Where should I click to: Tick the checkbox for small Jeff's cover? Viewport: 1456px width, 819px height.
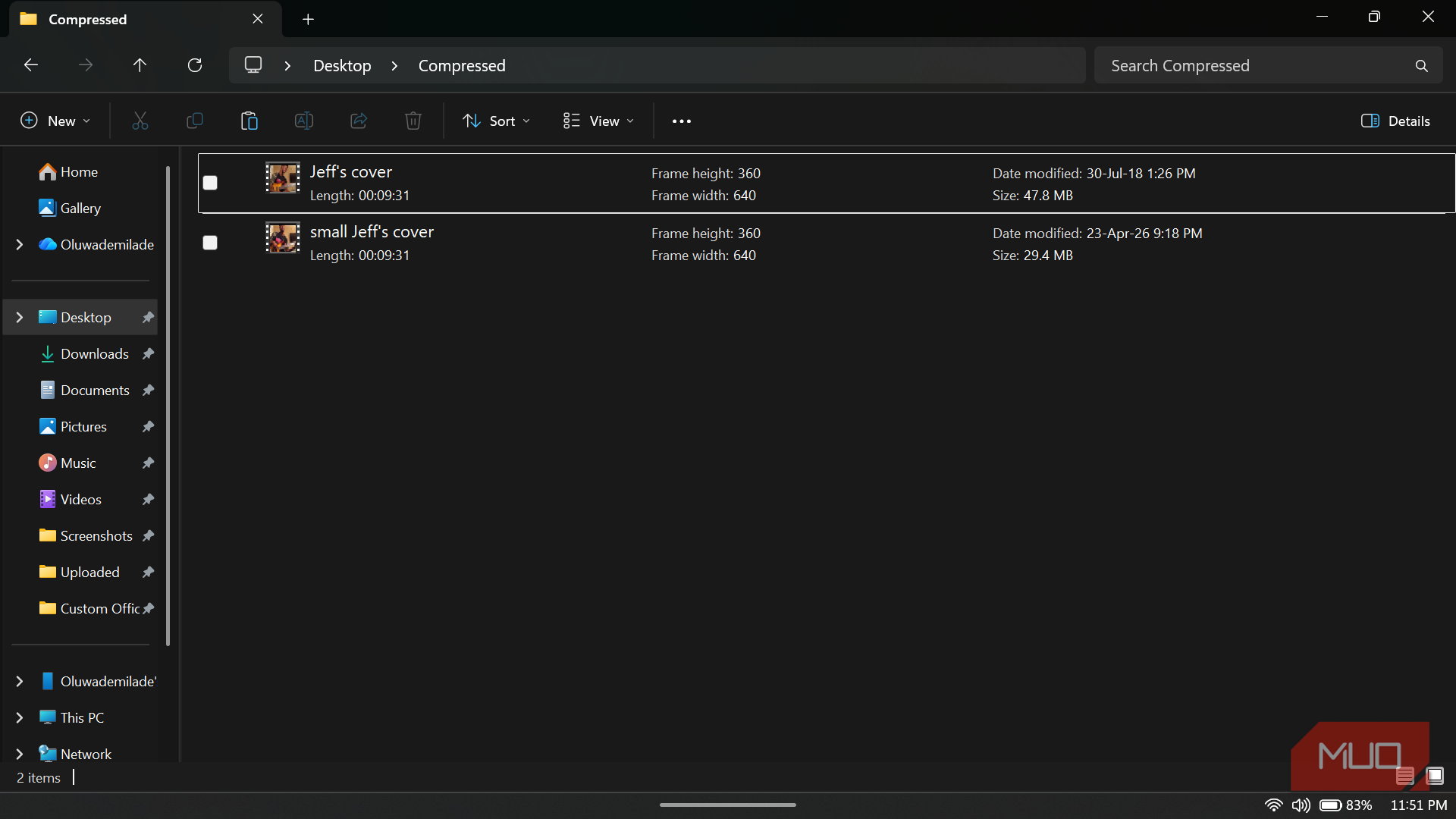[210, 243]
